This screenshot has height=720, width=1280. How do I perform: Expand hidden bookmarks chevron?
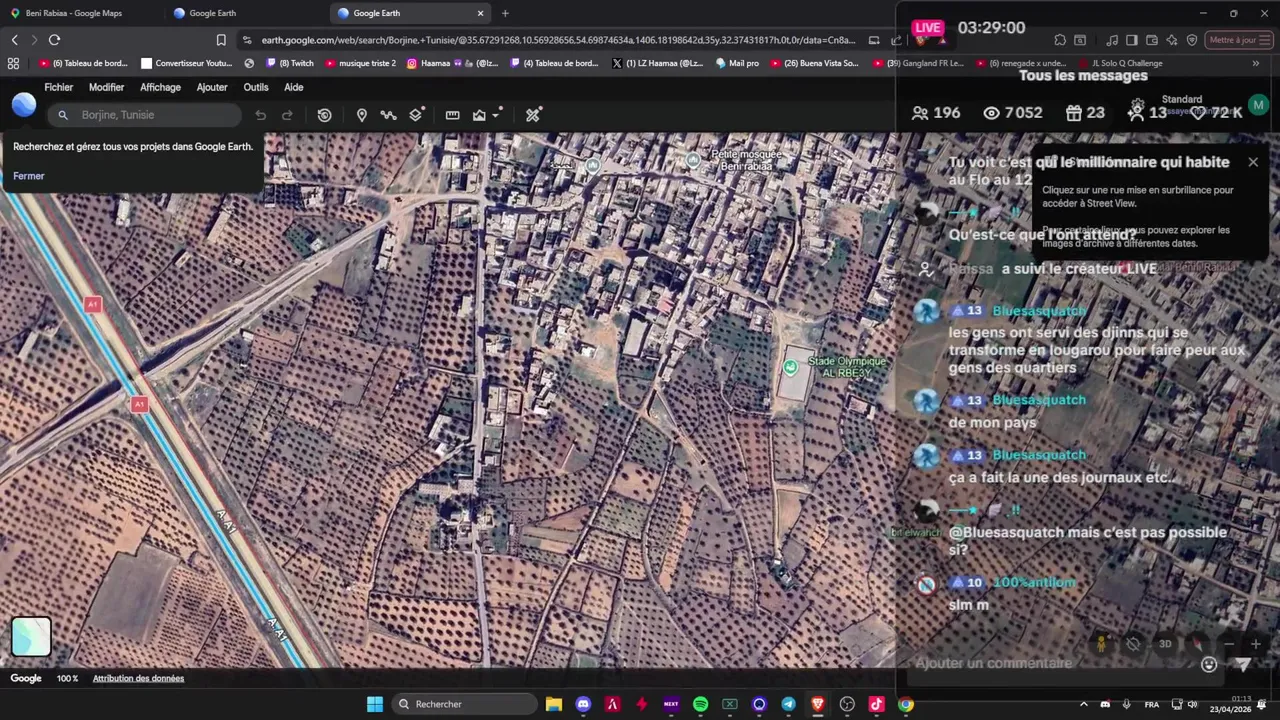click(1256, 63)
